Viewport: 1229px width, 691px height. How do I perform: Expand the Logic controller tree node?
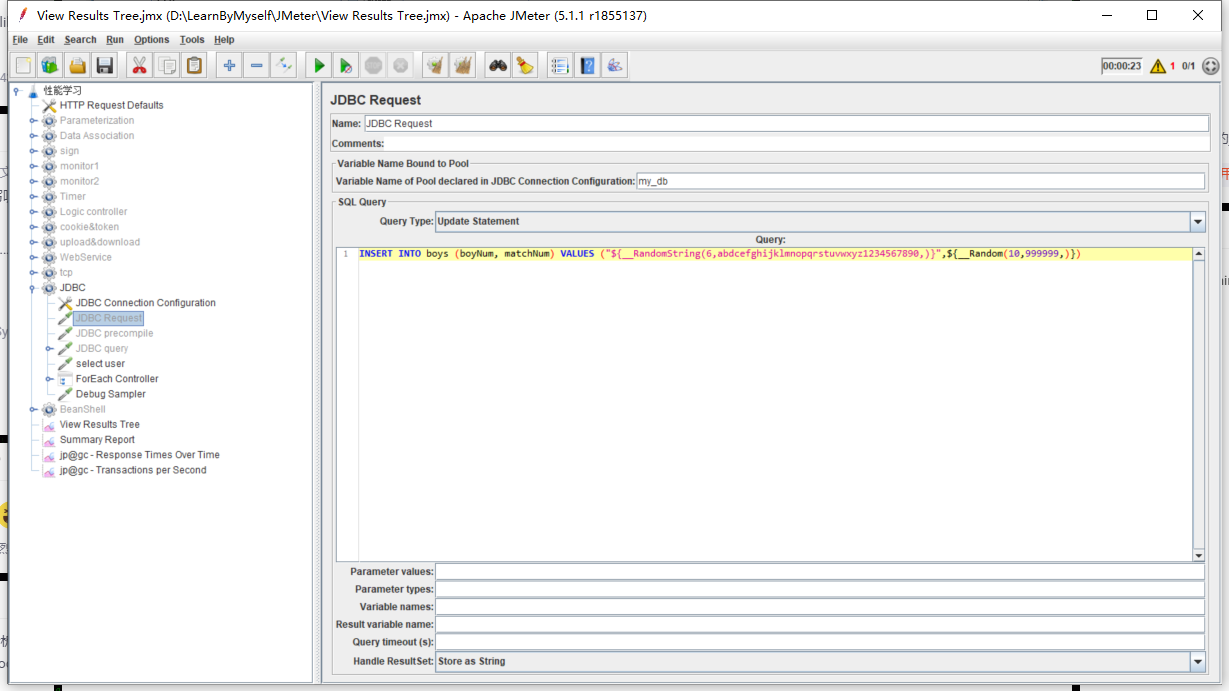point(33,212)
